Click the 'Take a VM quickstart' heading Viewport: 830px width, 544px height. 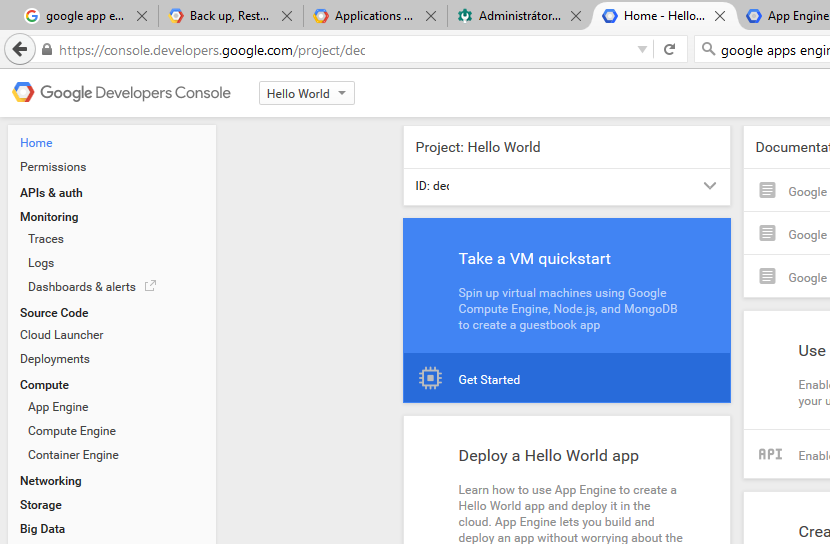535,259
